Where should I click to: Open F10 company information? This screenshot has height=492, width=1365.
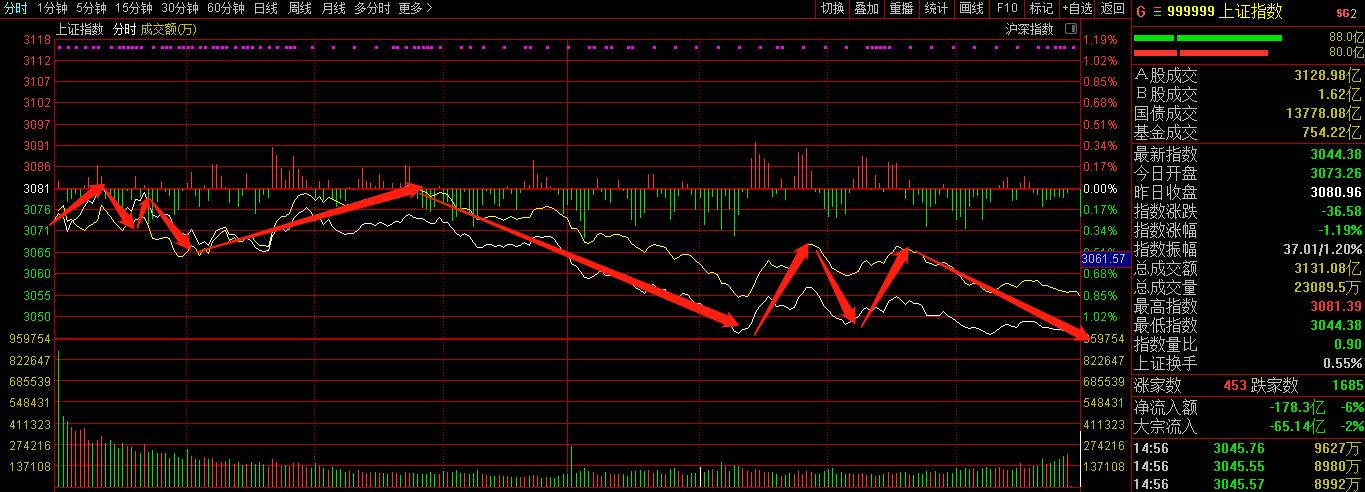tap(1007, 8)
